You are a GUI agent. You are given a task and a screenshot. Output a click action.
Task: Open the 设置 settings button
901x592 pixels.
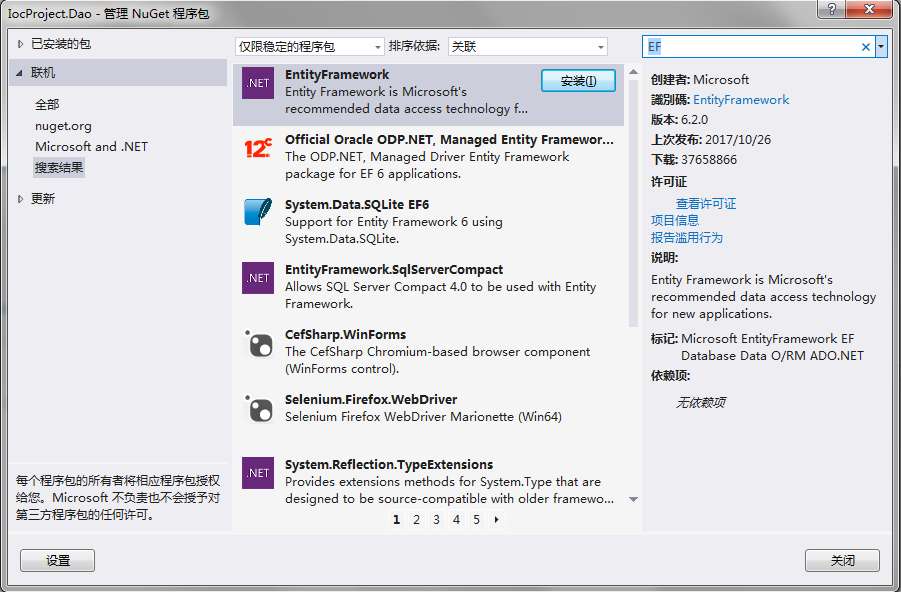57,560
